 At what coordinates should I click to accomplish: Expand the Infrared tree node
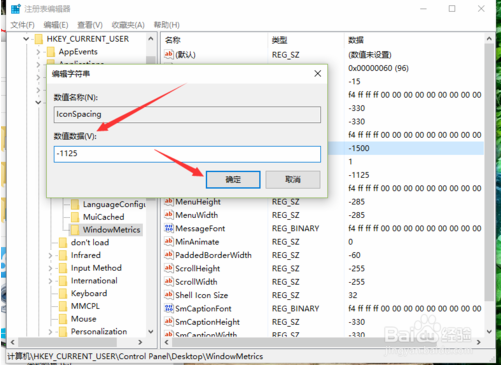pyautogui.click(x=50, y=255)
